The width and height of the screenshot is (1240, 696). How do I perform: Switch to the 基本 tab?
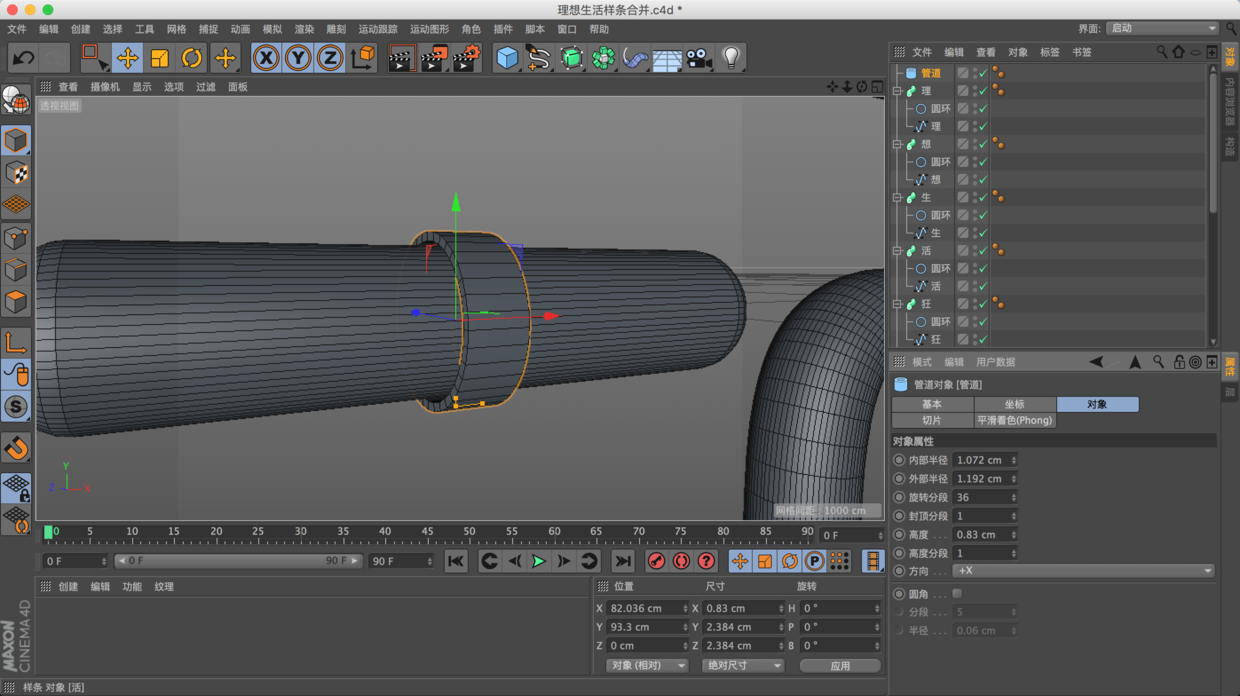point(932,404)
